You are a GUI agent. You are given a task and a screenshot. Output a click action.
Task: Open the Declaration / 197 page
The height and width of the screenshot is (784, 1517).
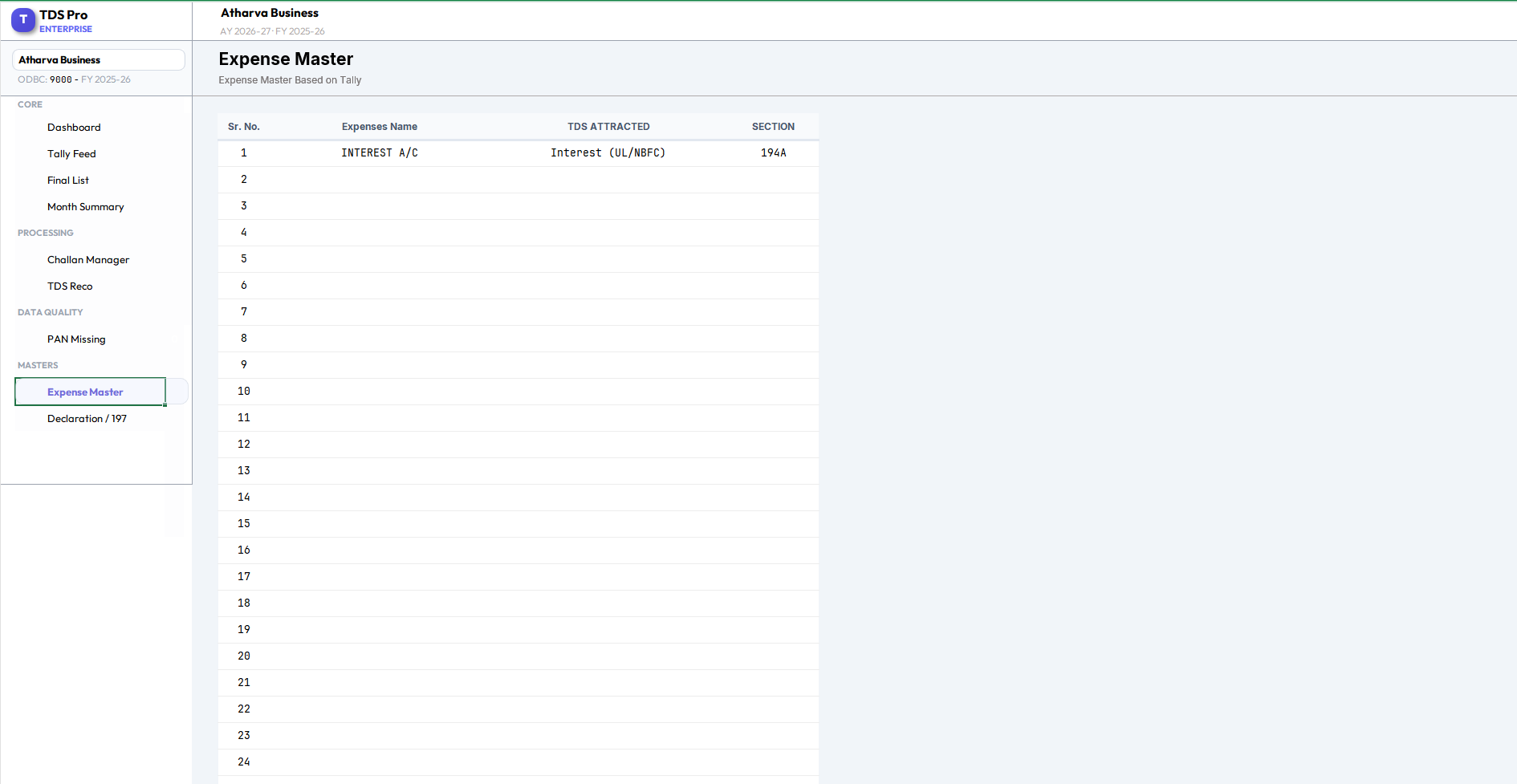(87, 418)
